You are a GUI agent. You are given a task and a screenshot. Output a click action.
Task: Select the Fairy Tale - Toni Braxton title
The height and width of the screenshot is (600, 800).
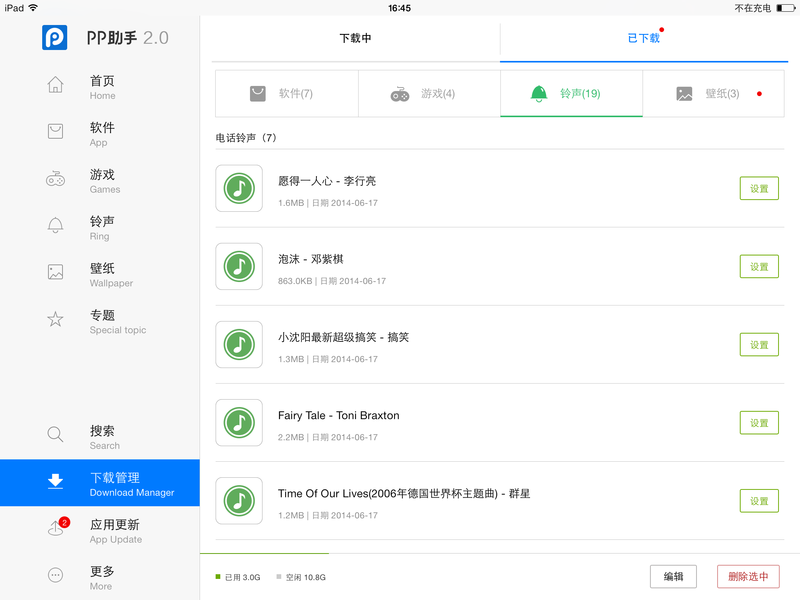(x=339, y=415)
